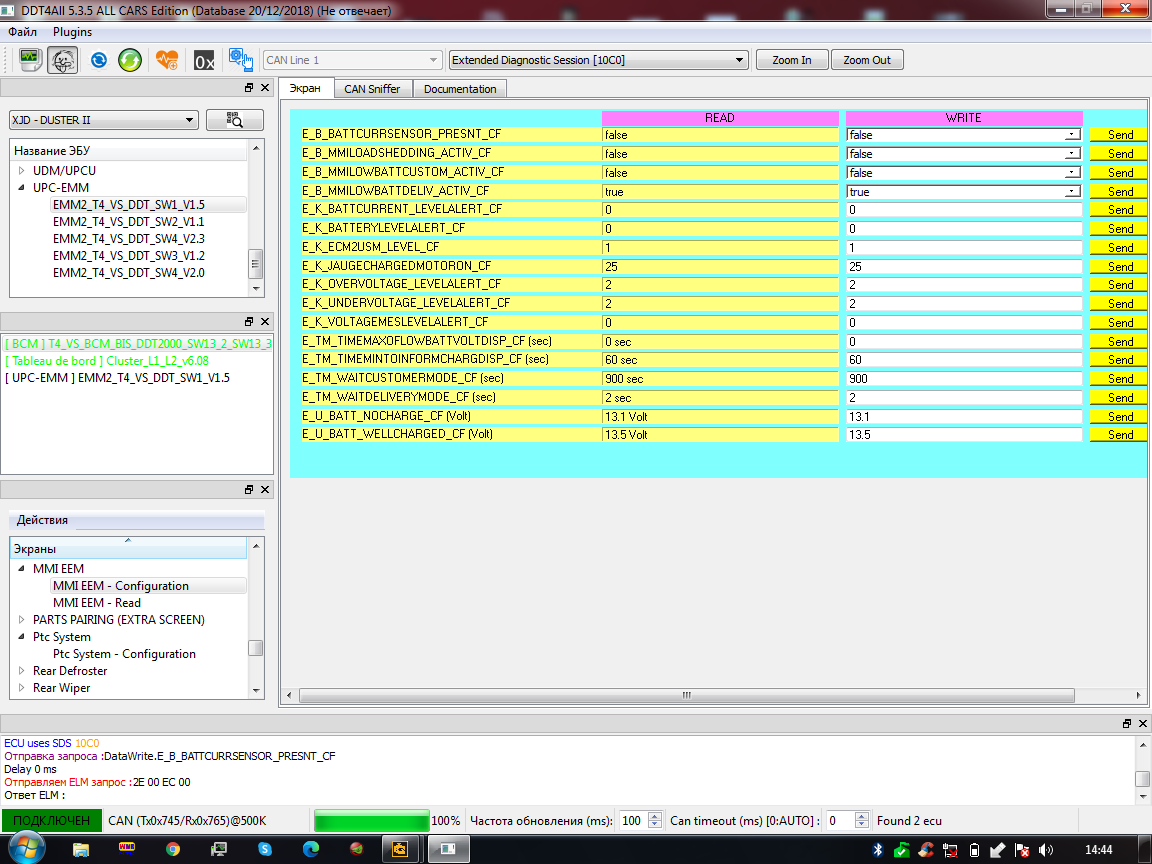Undock the log panel at bottom
The width and height of the screenshot is (1152, 864).
[x=1127, y=723]
